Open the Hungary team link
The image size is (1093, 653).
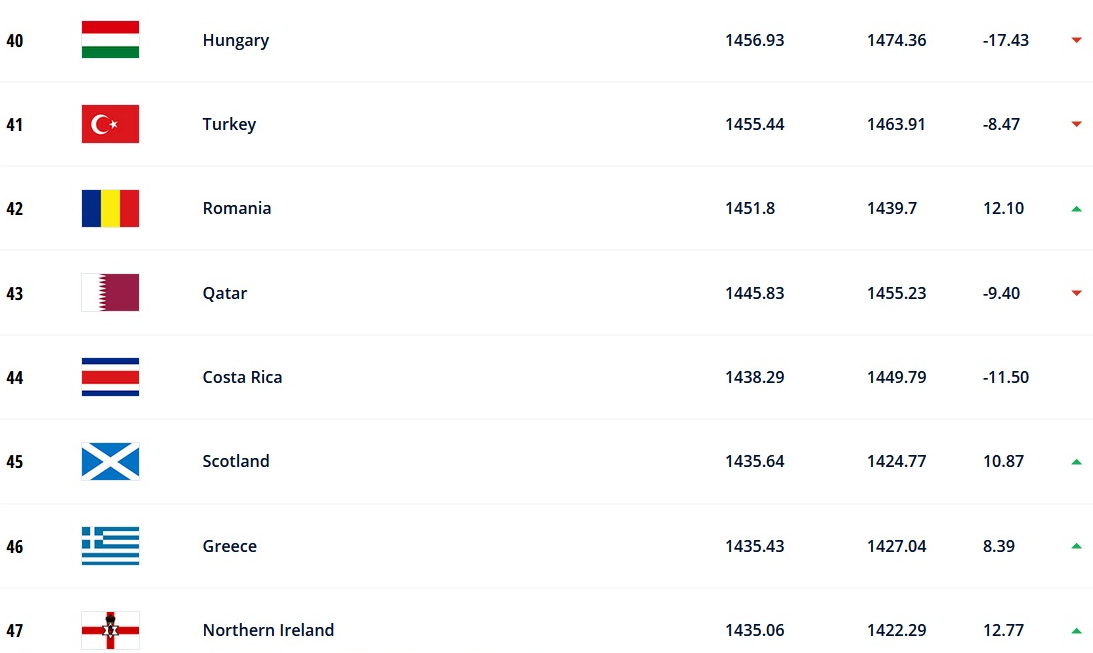point(235,40)
